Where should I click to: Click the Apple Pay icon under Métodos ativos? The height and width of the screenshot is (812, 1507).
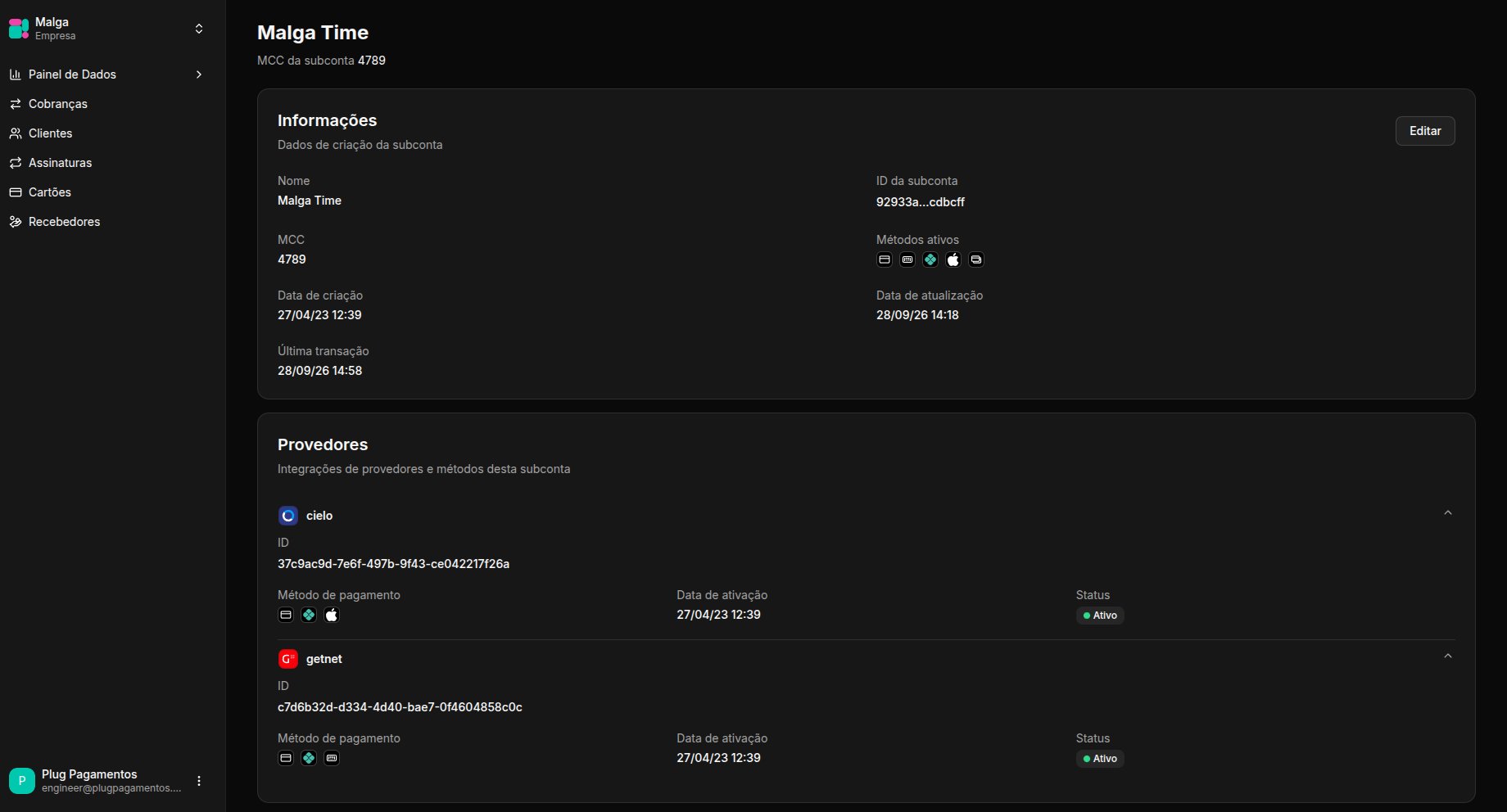pyautogui.click(x=953, y=259)
